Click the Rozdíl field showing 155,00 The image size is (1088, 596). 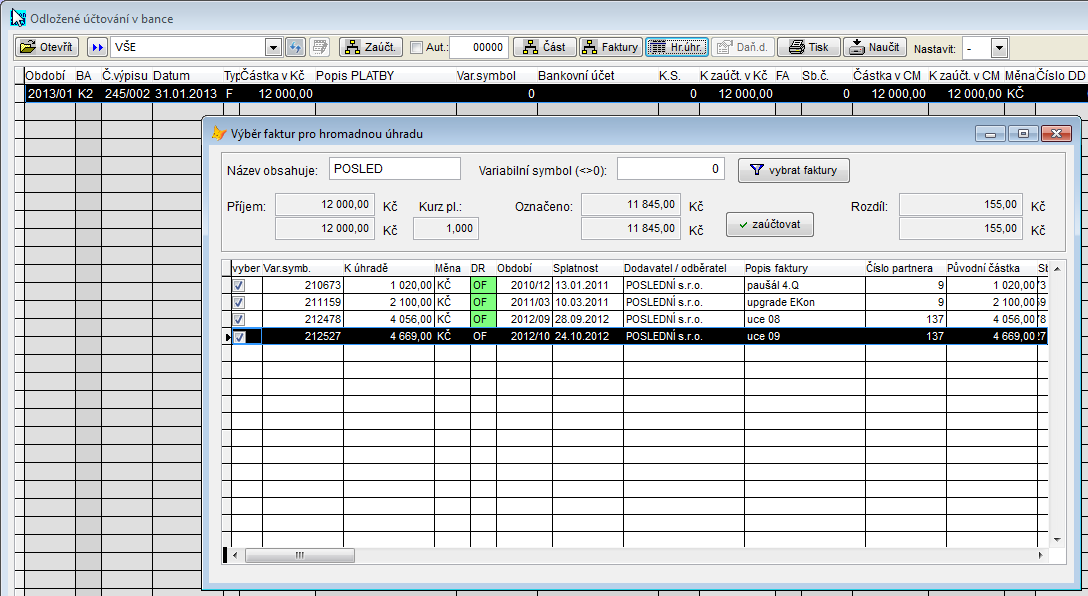pos(961,205)
